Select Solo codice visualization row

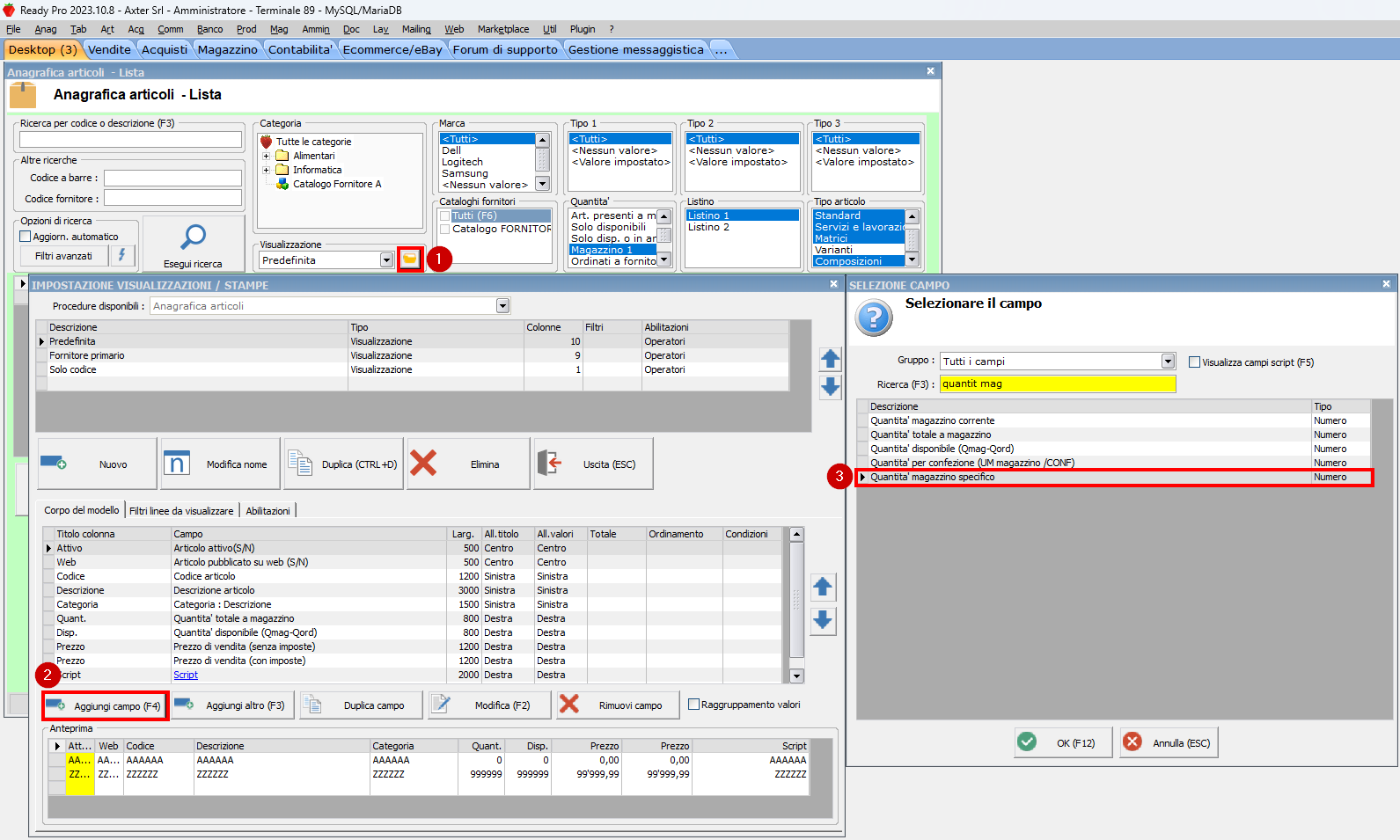(412, 369)
